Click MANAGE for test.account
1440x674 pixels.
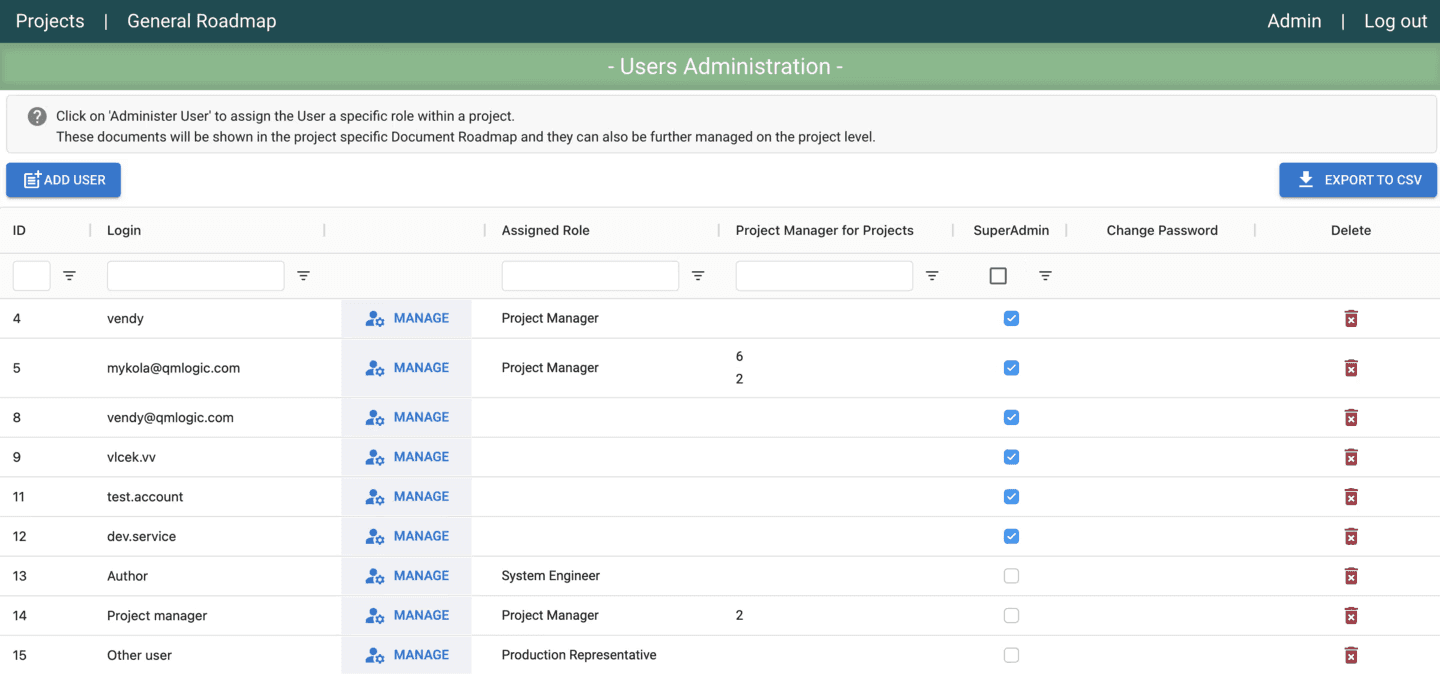pos(406,497)
